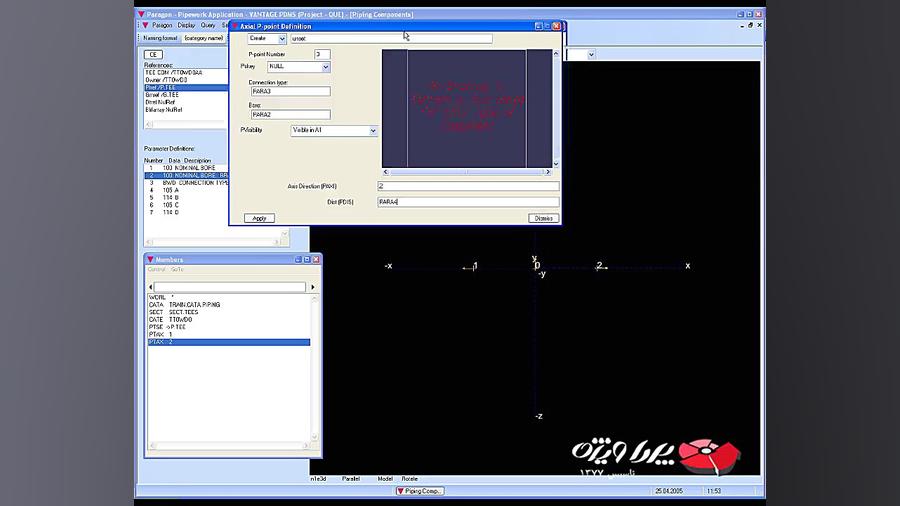Select highlighted parameter 2 NOMINAL BORE row
Viewport: 900px width, 506px height.
tap(186, 175)
